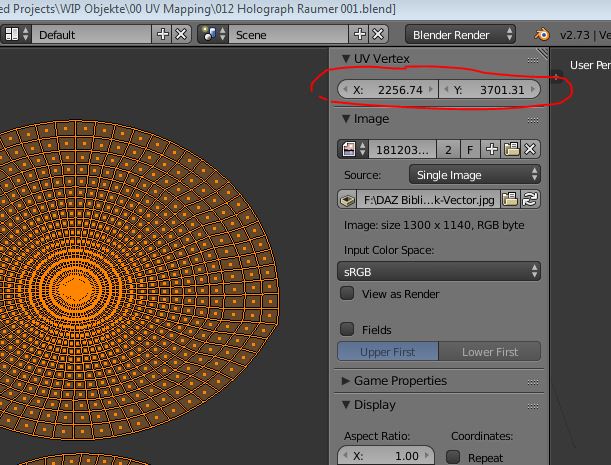Open the sRGB color space dropdown
This screenshot has height=465, width=611.
439,271
